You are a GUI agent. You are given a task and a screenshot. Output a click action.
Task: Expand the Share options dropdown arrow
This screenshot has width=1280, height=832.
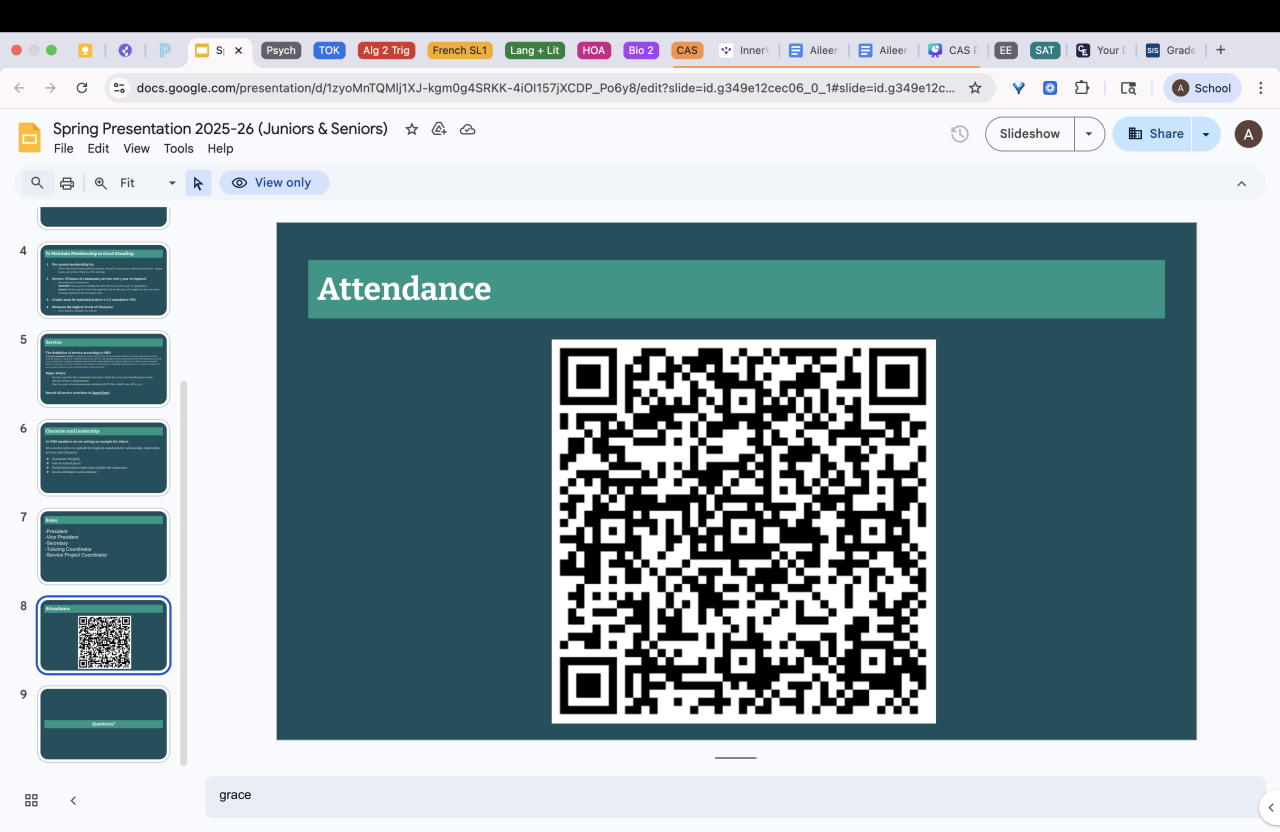[1206, 134]
